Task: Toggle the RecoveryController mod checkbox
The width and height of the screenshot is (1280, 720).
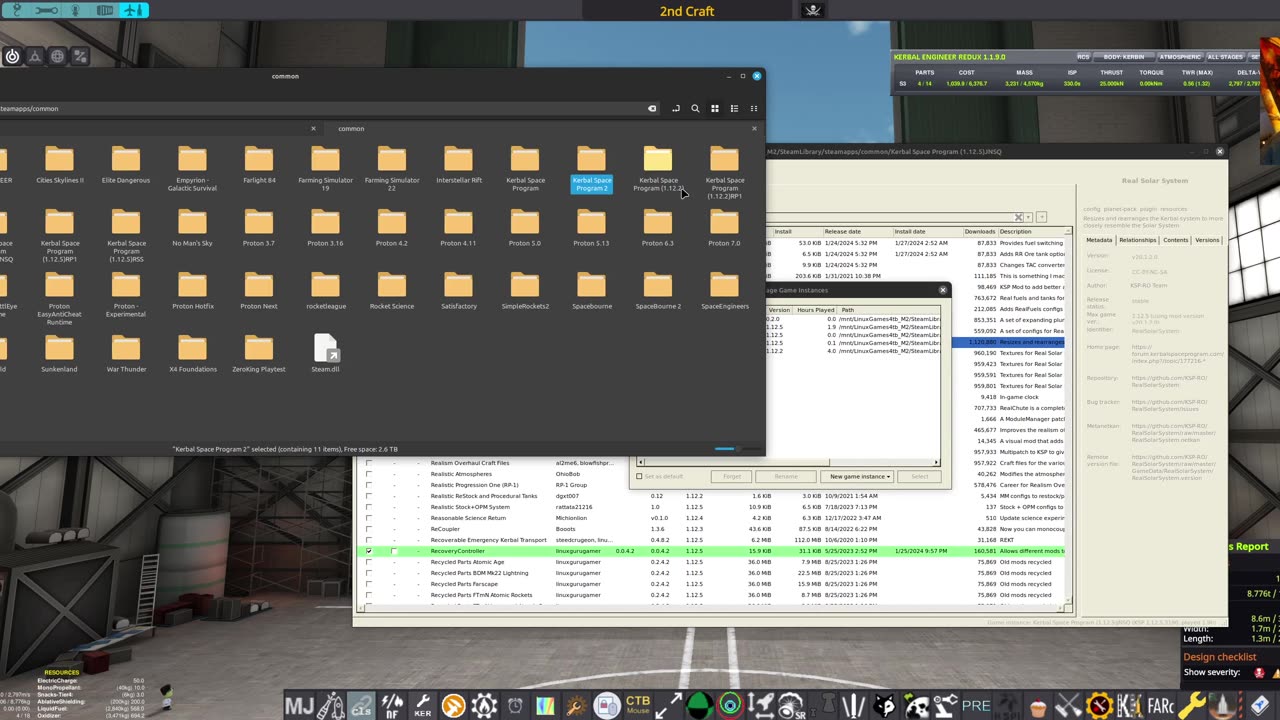Action: 369,551
